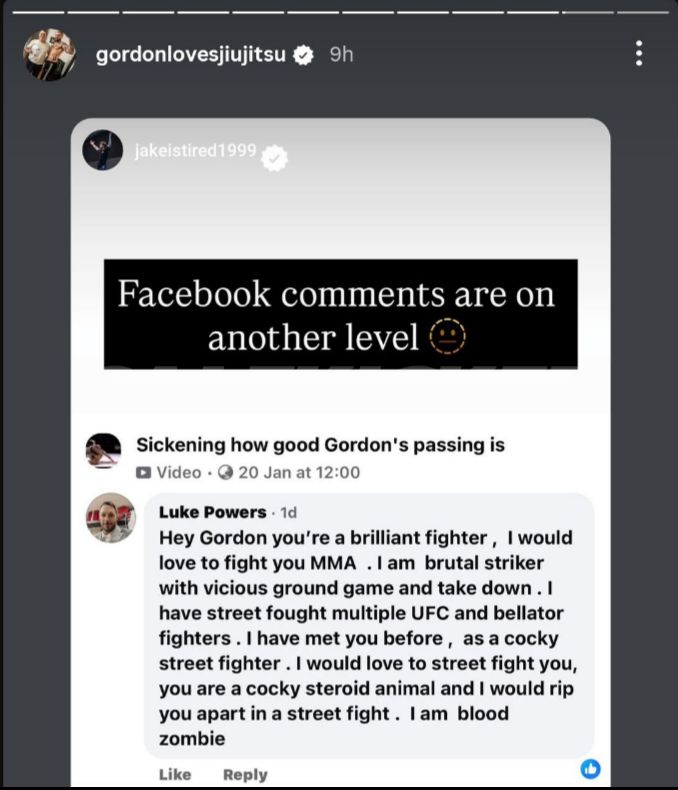
Task: Open the jakeistired1999 username link
Action: point(195,150)
